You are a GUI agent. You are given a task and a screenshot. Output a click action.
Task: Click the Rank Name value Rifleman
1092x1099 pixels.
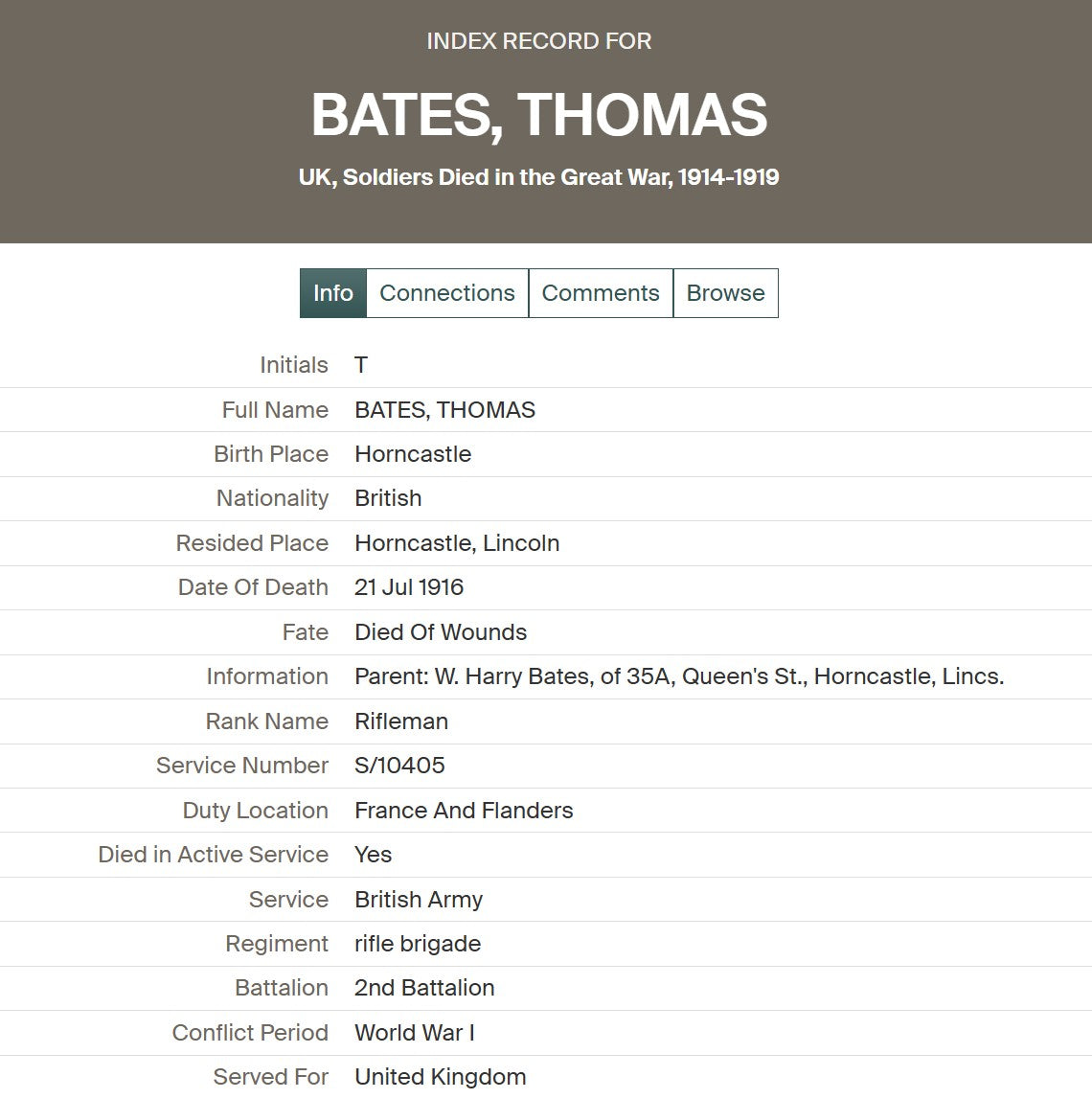401,721
